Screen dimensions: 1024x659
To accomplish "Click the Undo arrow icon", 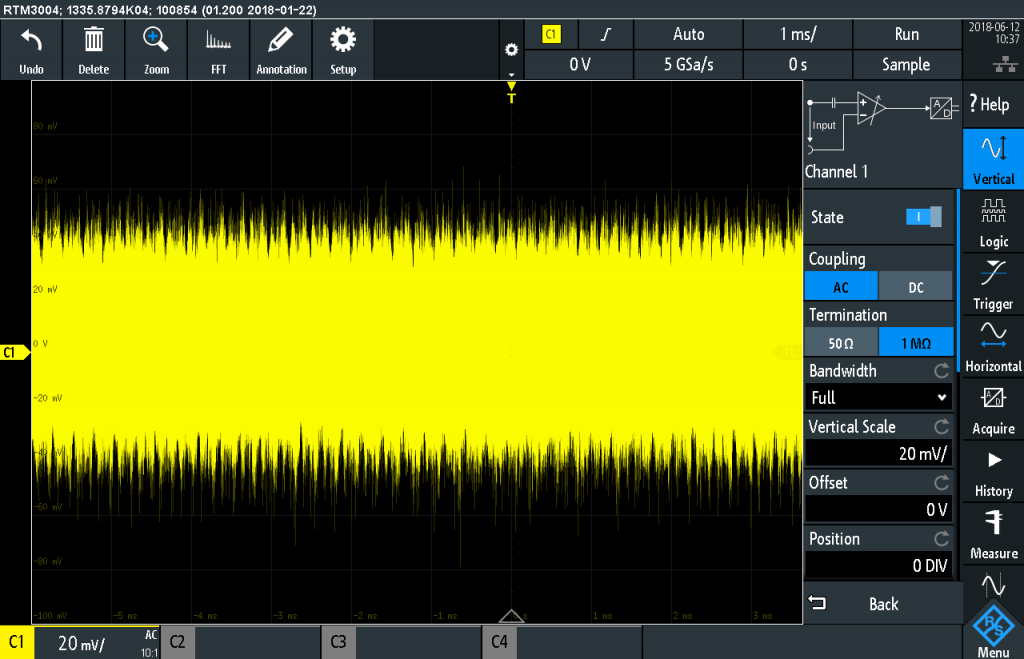I will tap(31, 42).
